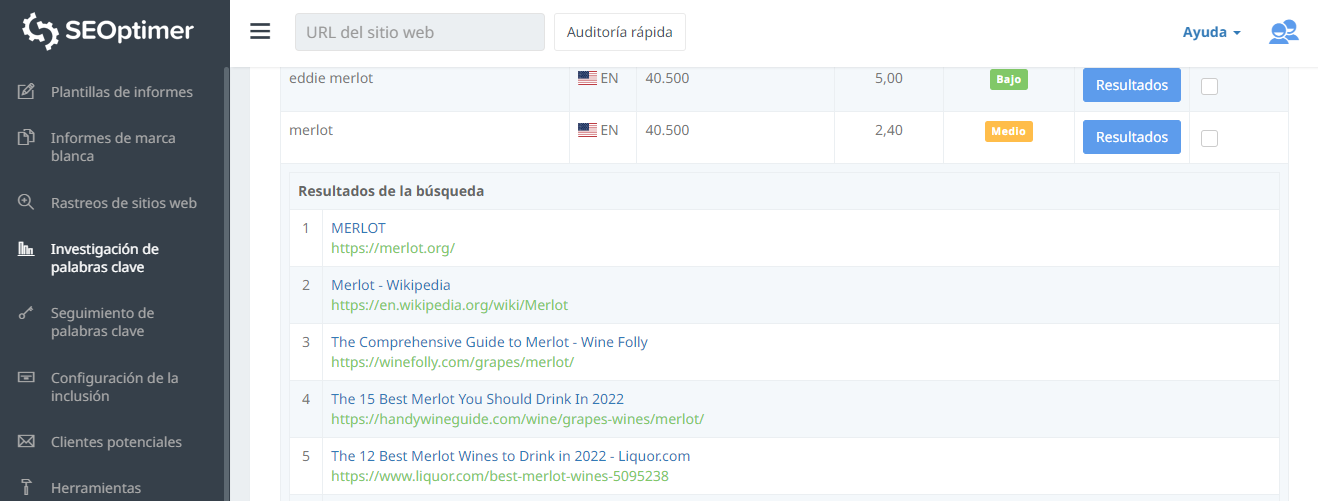
Task: Check the eddie merlot row checkbox
Action: coord(1209,86)
